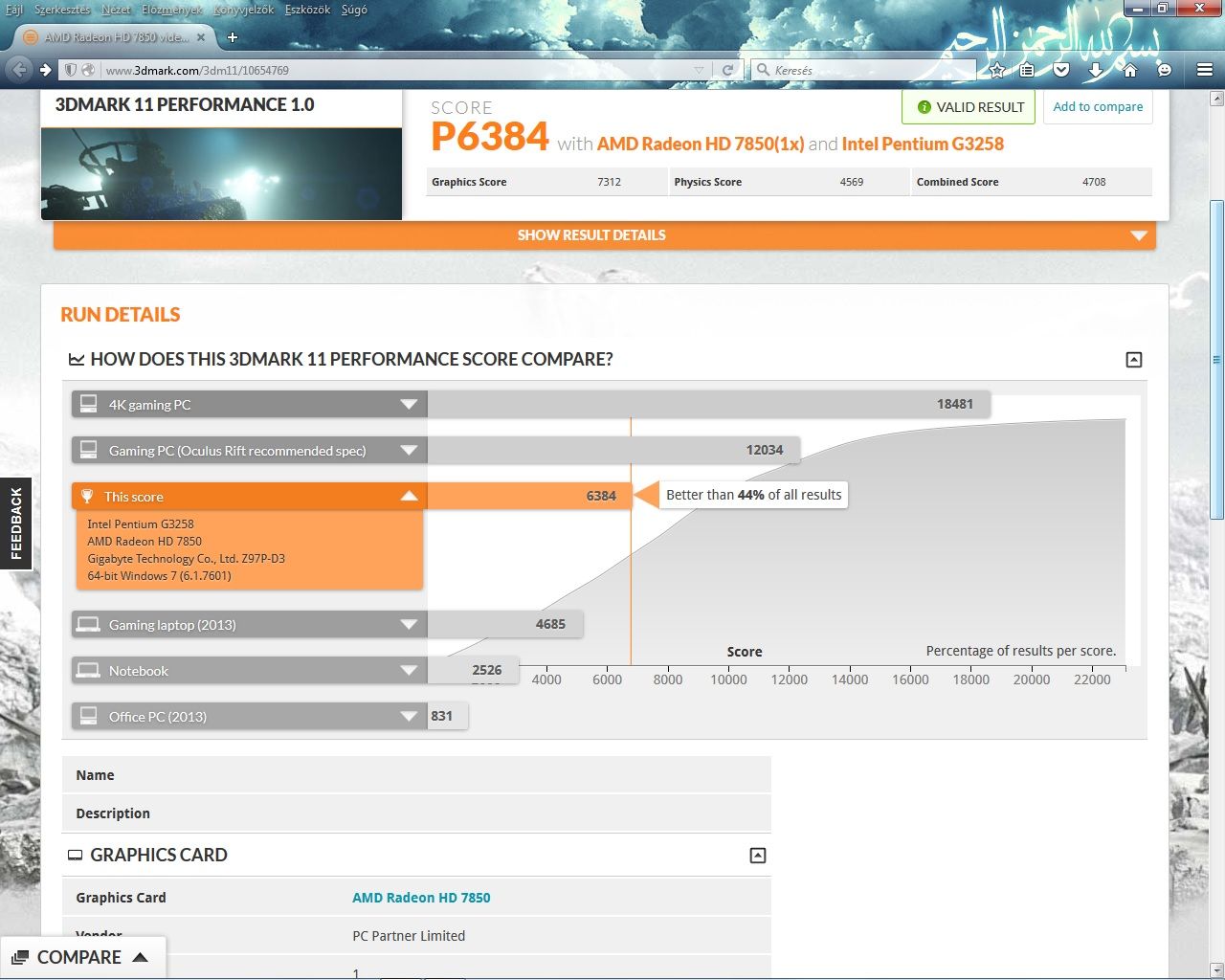Click the Intel Pentium G3258 title text

tap(923, 145)
